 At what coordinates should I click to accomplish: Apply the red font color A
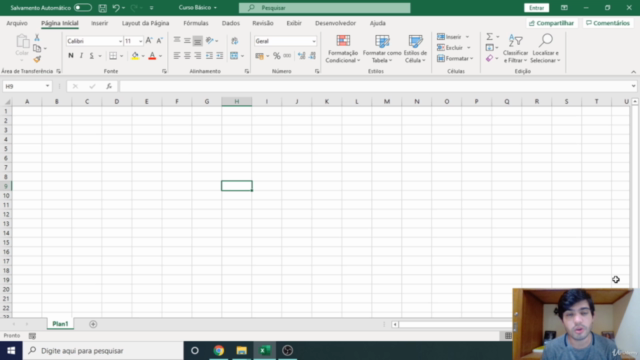click(x=152, y=56)
